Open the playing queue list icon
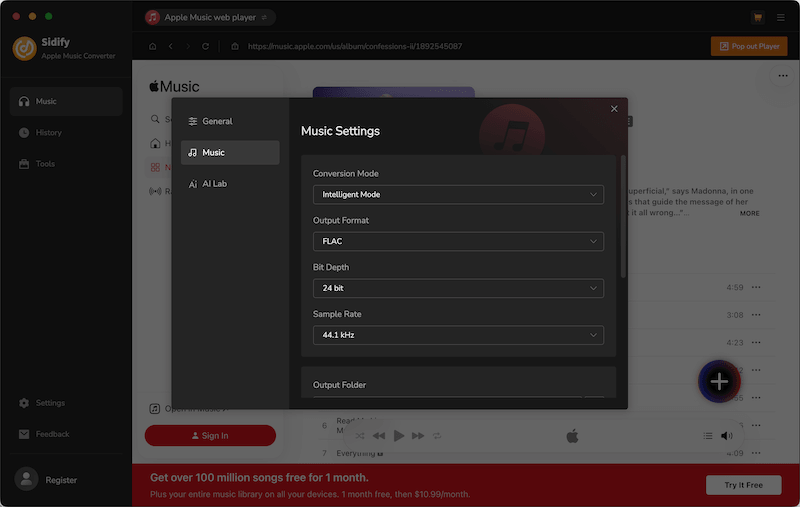This screenshot has width=800, height=507. (708, 436)
